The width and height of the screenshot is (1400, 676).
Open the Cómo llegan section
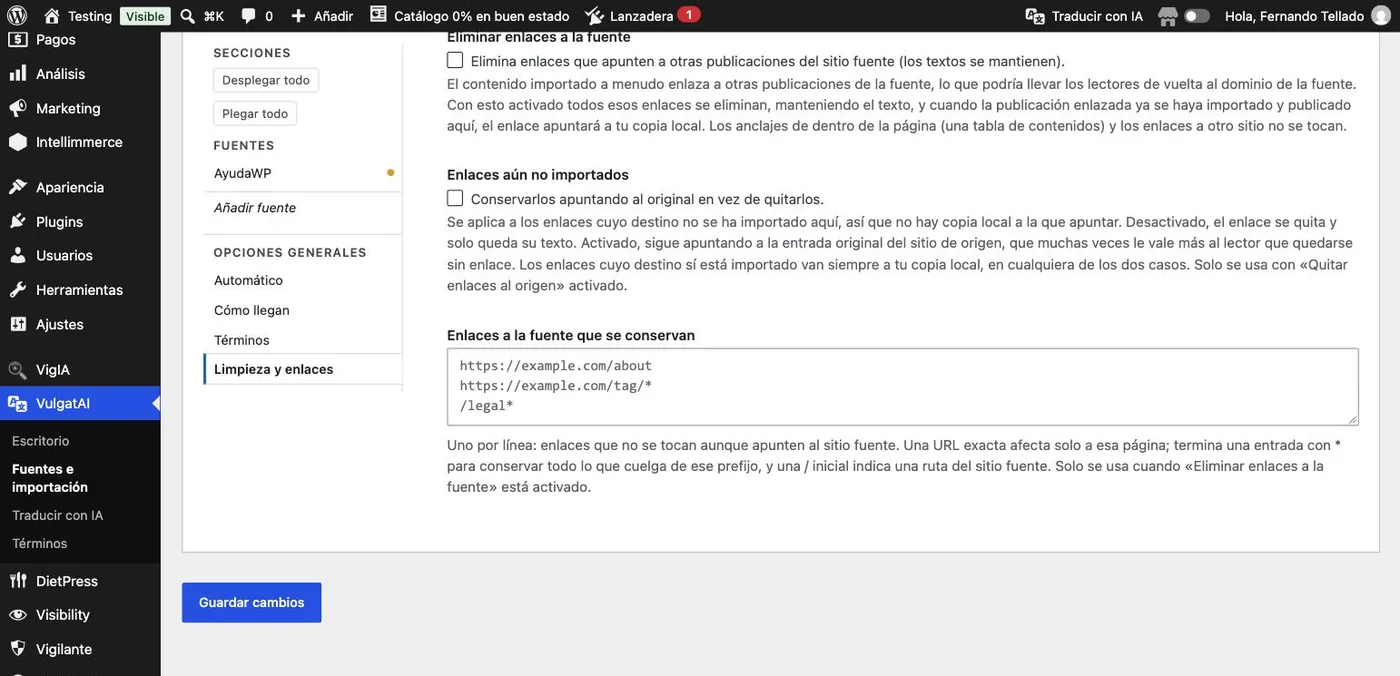click(x=252, y=310)
